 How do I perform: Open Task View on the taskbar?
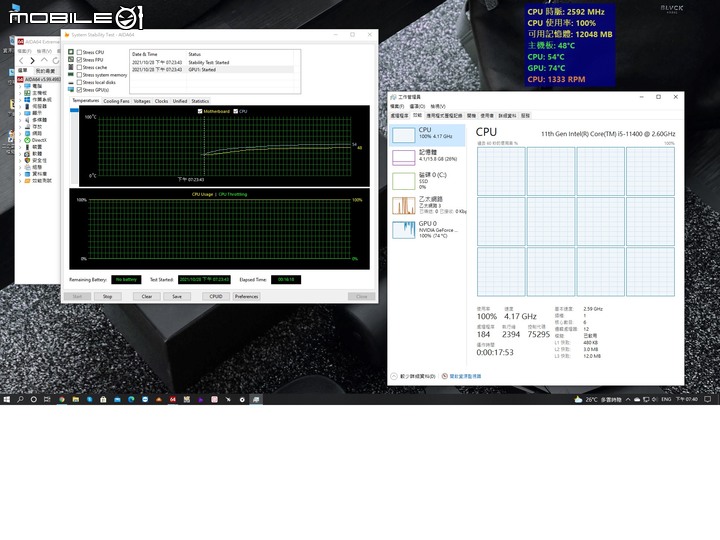coord(47,399)
